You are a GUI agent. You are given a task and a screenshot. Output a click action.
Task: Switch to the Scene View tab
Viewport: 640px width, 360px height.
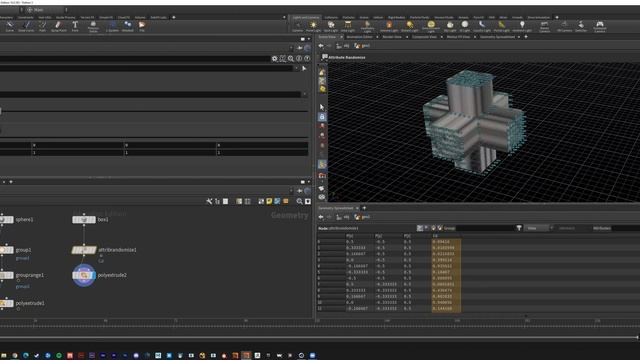click(x=327, y=37)
